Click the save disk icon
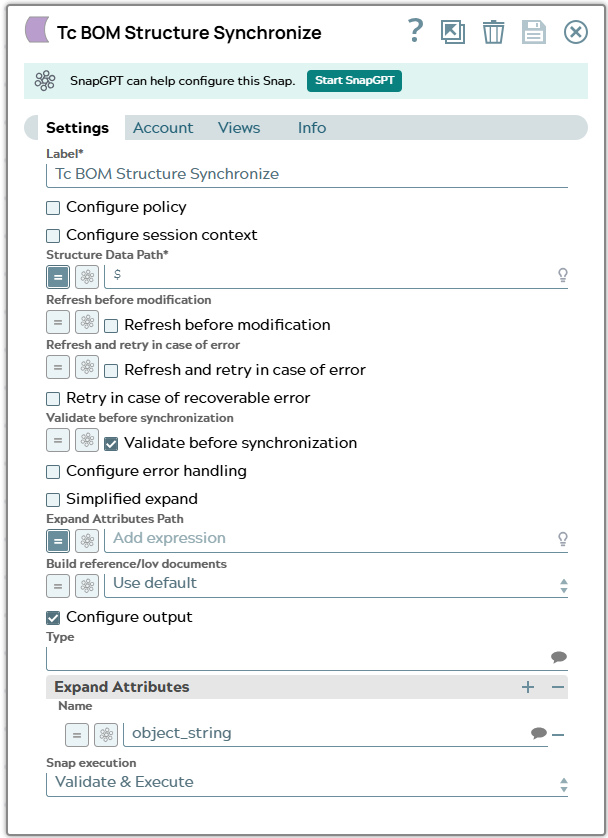 point(534,32)
